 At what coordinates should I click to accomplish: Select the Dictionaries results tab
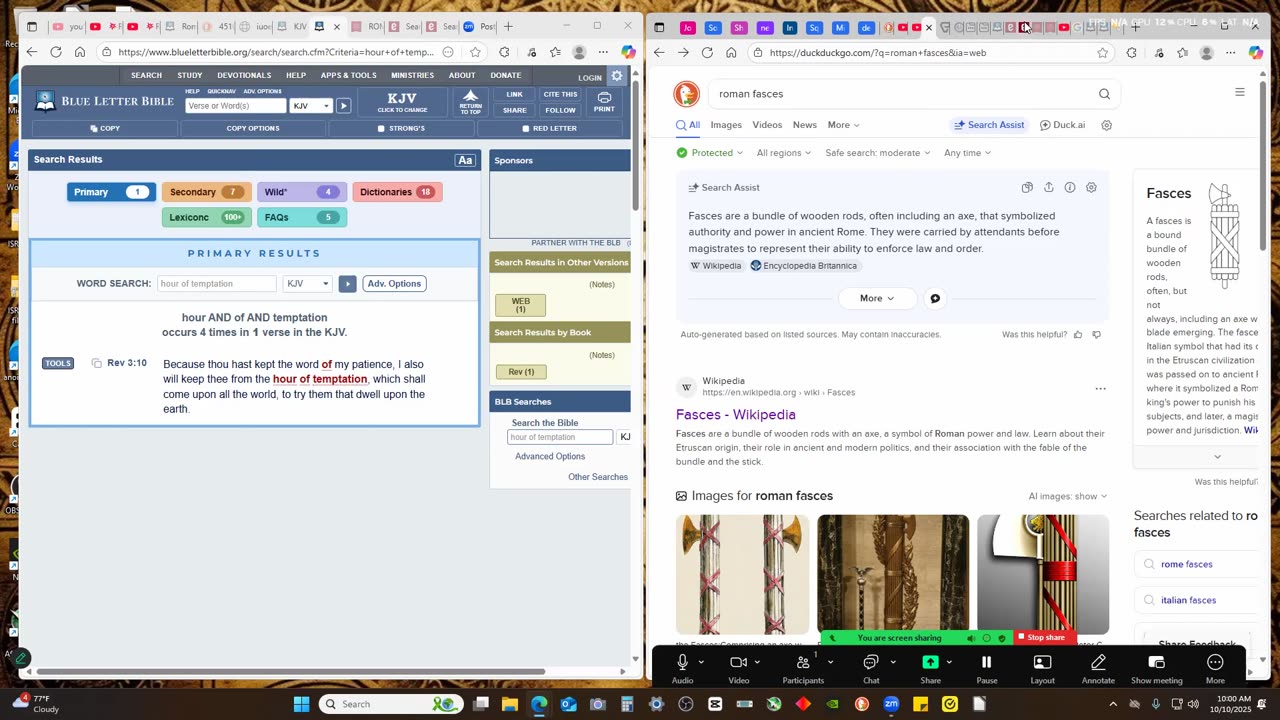click(397, 192)
